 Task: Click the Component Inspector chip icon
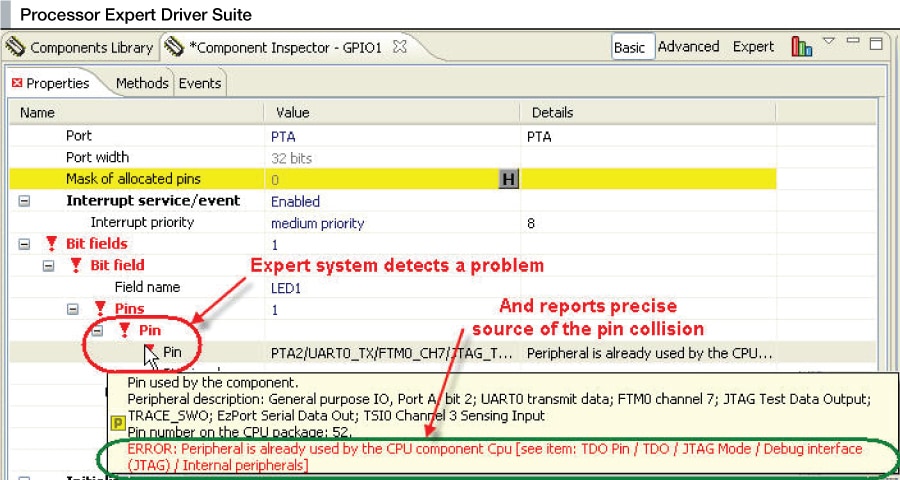[x=174, y=47]
